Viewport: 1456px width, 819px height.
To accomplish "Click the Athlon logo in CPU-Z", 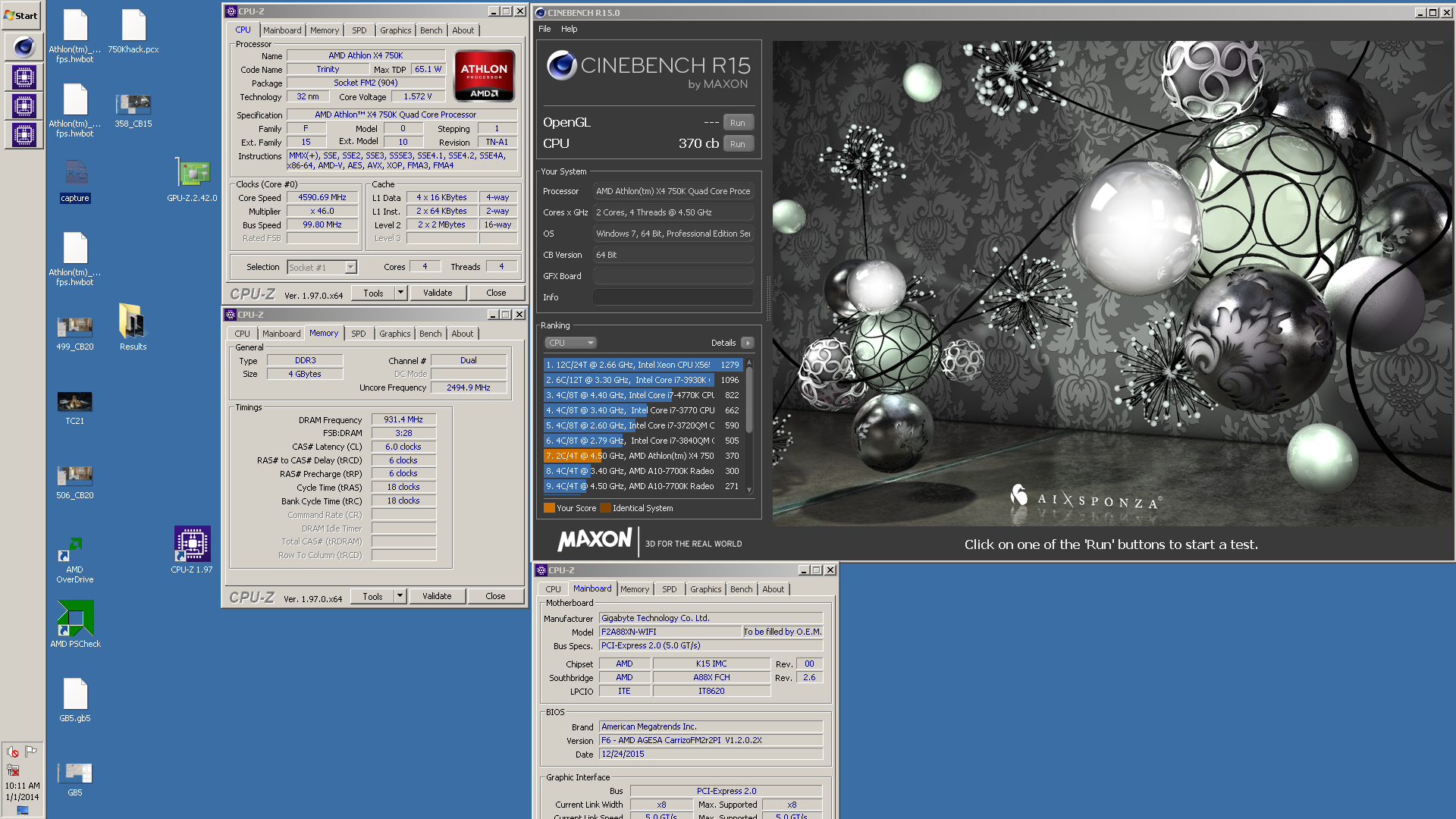I will (x=485, y=76).
